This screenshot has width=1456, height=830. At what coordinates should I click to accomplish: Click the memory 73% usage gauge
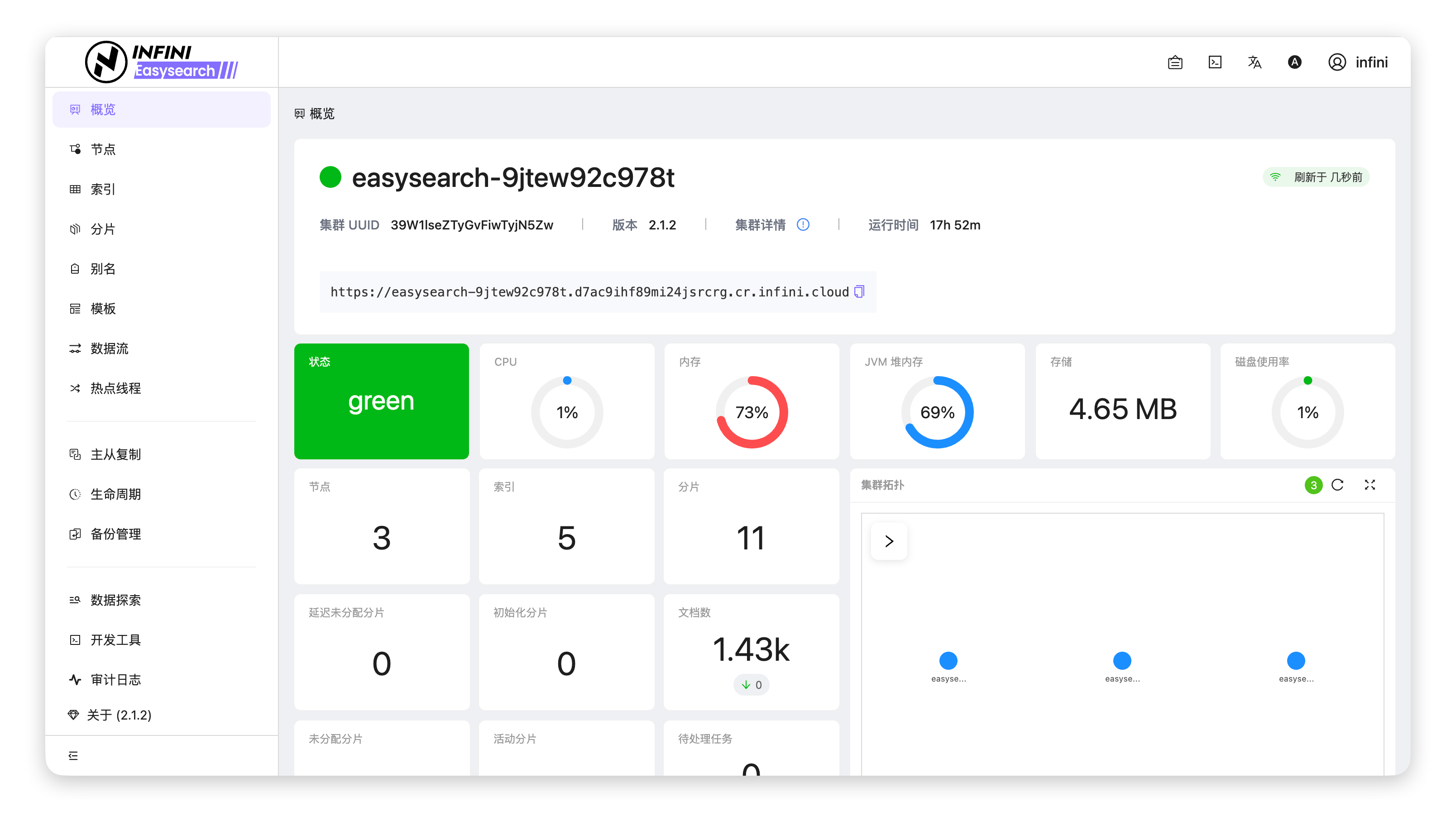(752, 412)
